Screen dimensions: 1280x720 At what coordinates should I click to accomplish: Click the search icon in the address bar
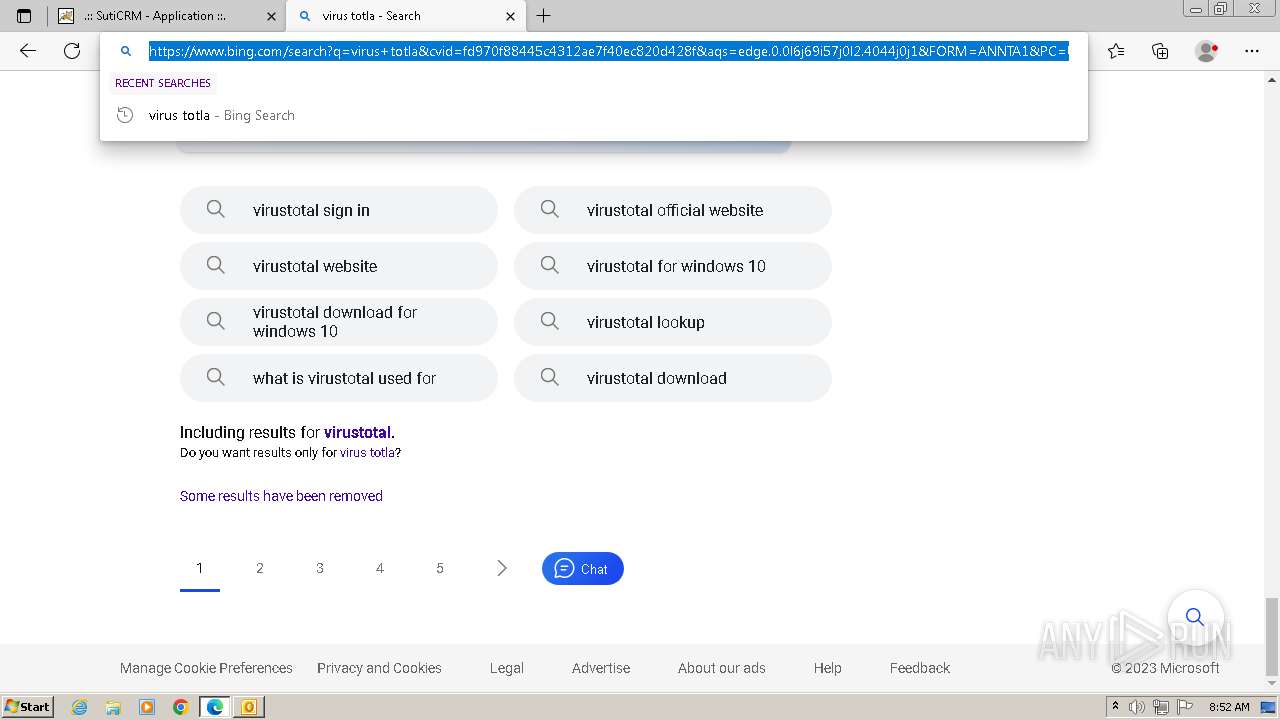click(x=126, y=51)
